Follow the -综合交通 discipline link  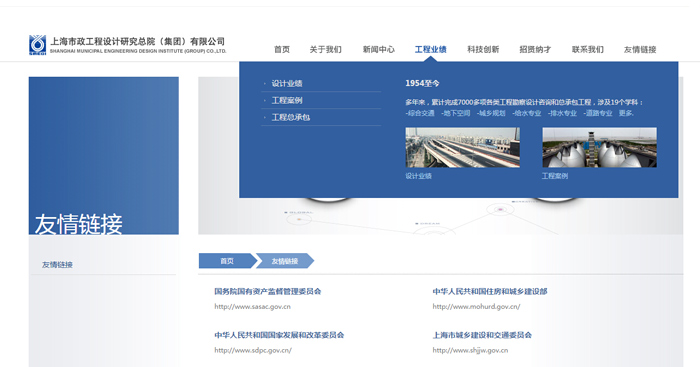point(420,113)
